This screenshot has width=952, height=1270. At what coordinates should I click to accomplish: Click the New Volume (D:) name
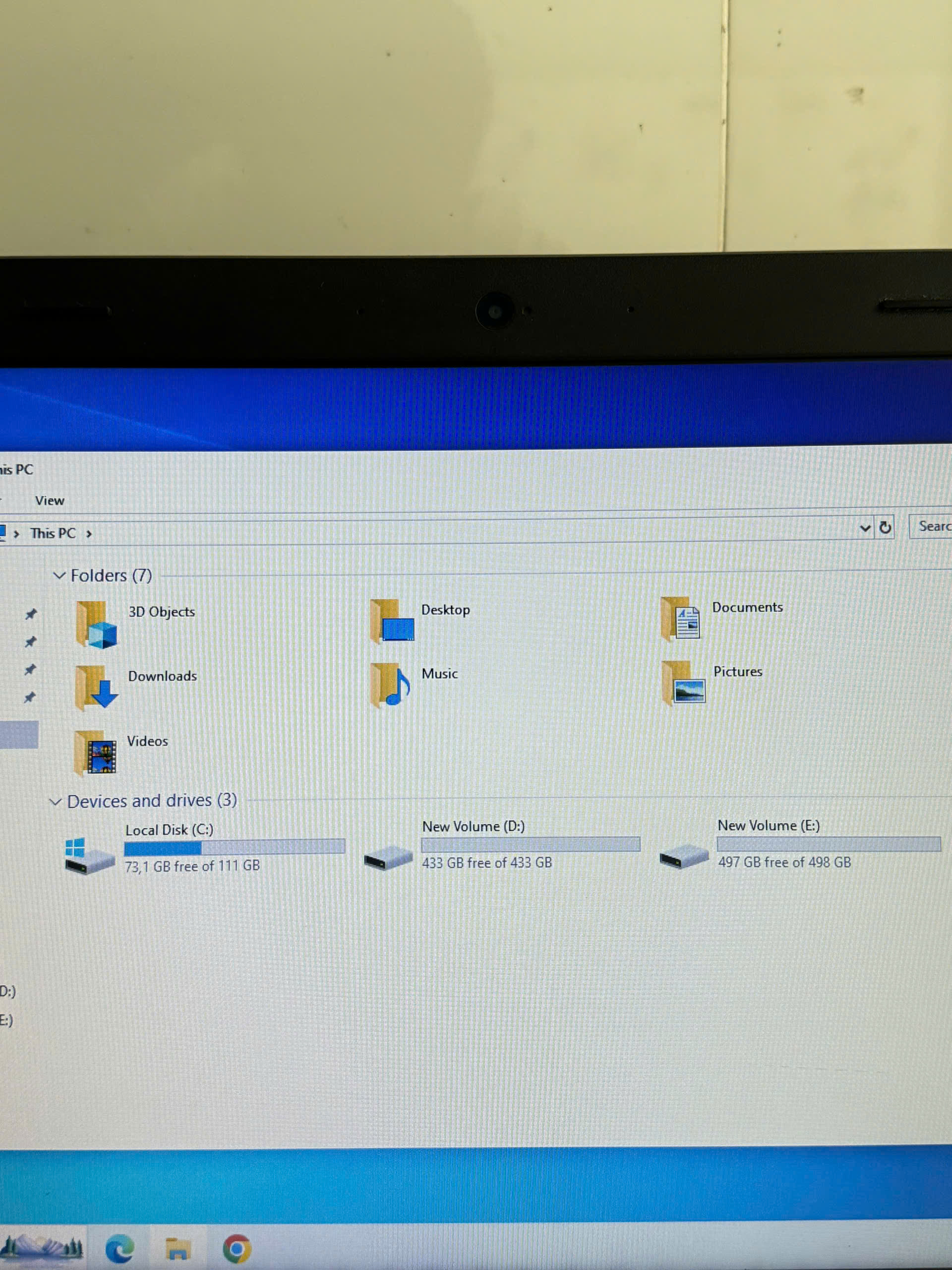coord(474,827)
